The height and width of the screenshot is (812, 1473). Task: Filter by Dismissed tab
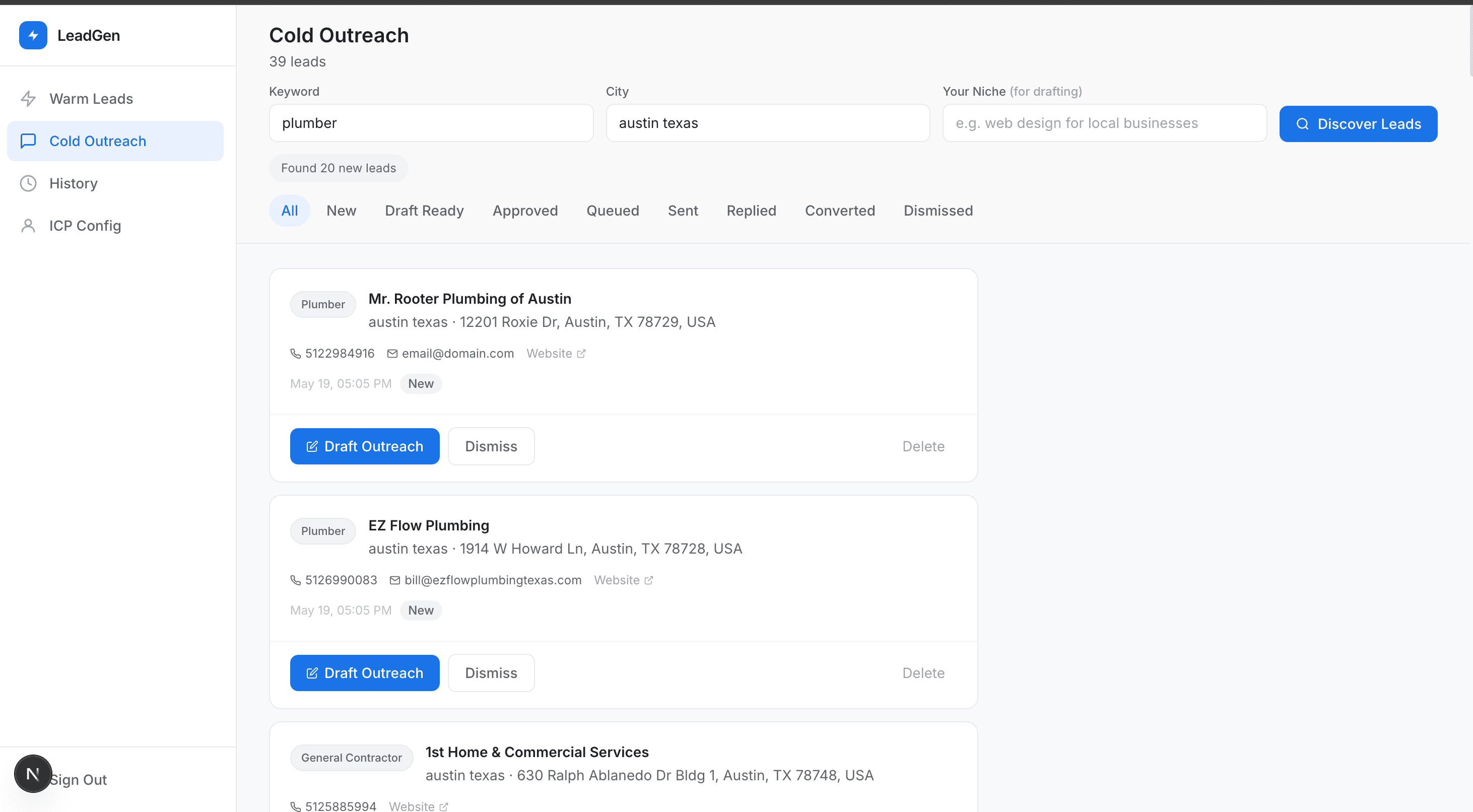coord(938,211)
